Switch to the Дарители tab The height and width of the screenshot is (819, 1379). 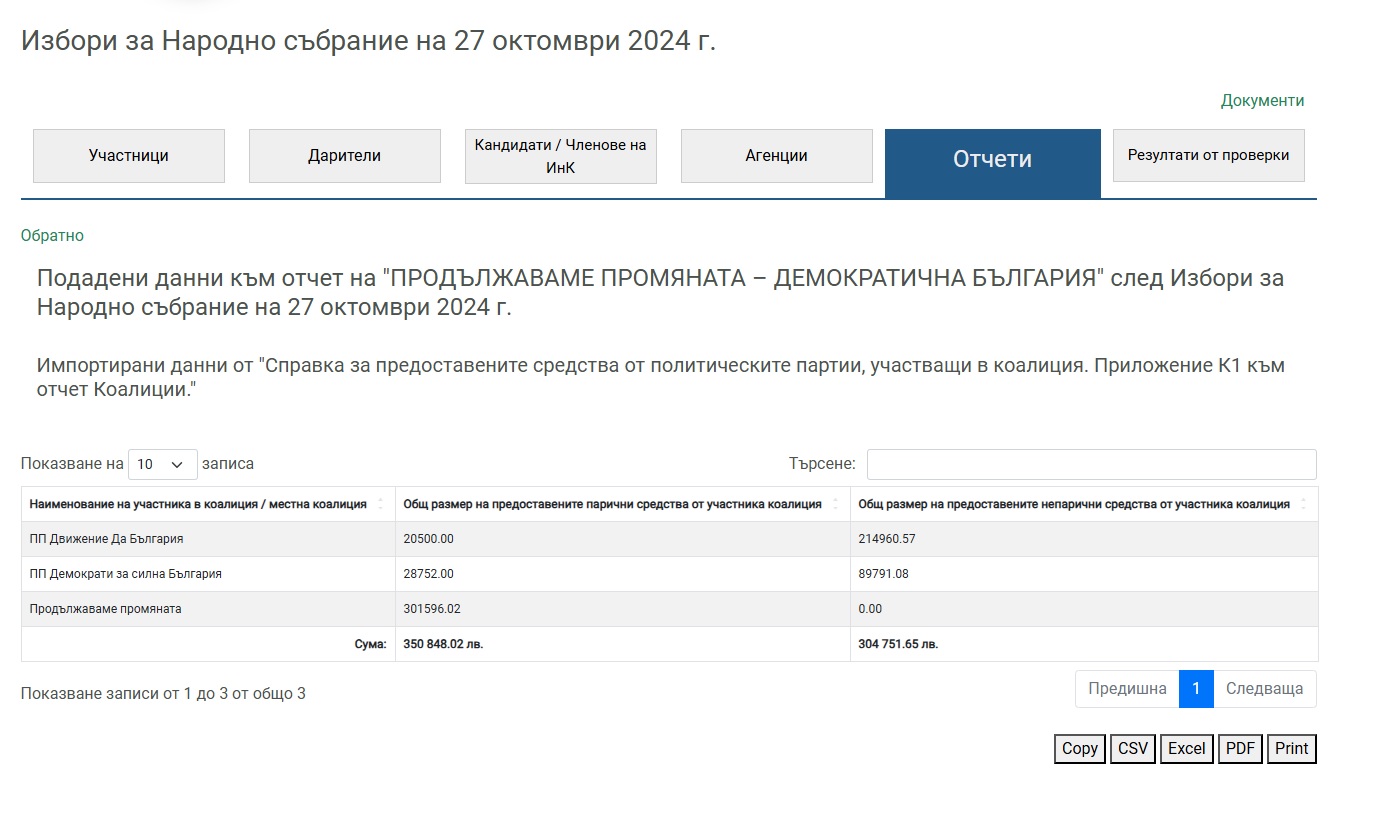(344, 156)
